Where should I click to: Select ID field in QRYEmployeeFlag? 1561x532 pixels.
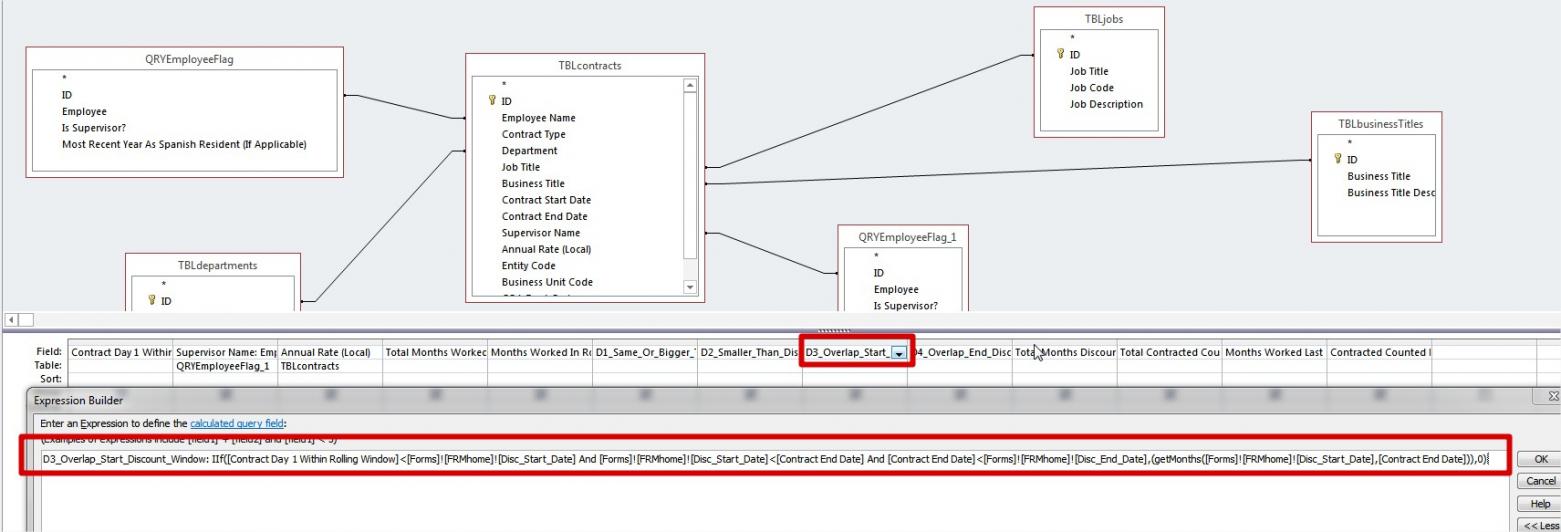click(66, 95)
